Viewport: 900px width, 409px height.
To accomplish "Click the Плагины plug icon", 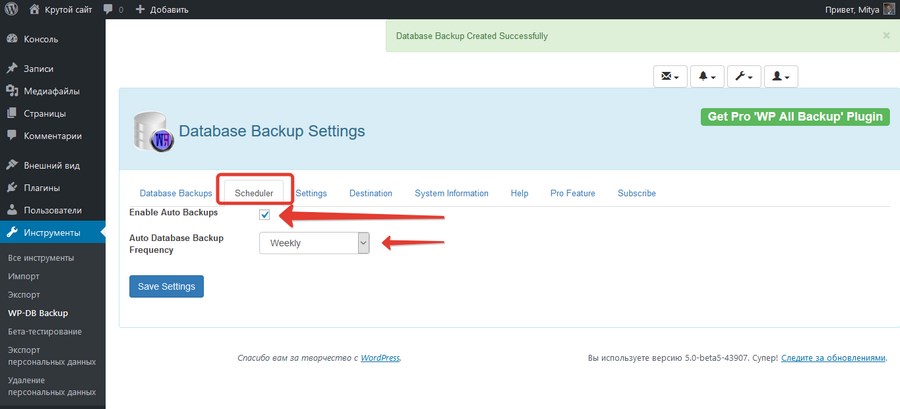I will point(11,188).
